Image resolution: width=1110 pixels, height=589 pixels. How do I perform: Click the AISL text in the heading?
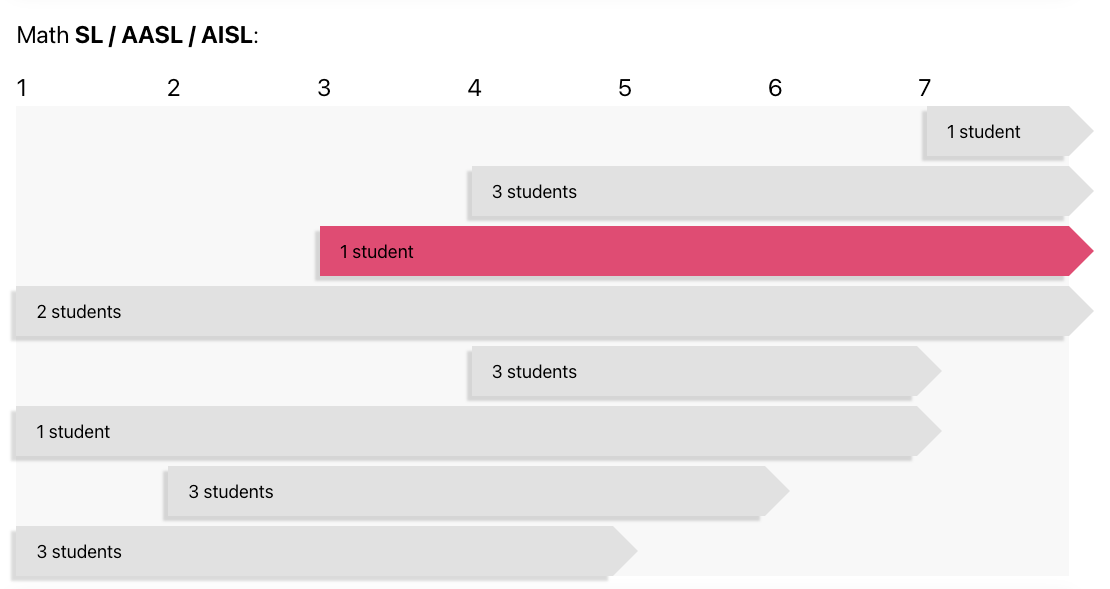tap(227, 35)
